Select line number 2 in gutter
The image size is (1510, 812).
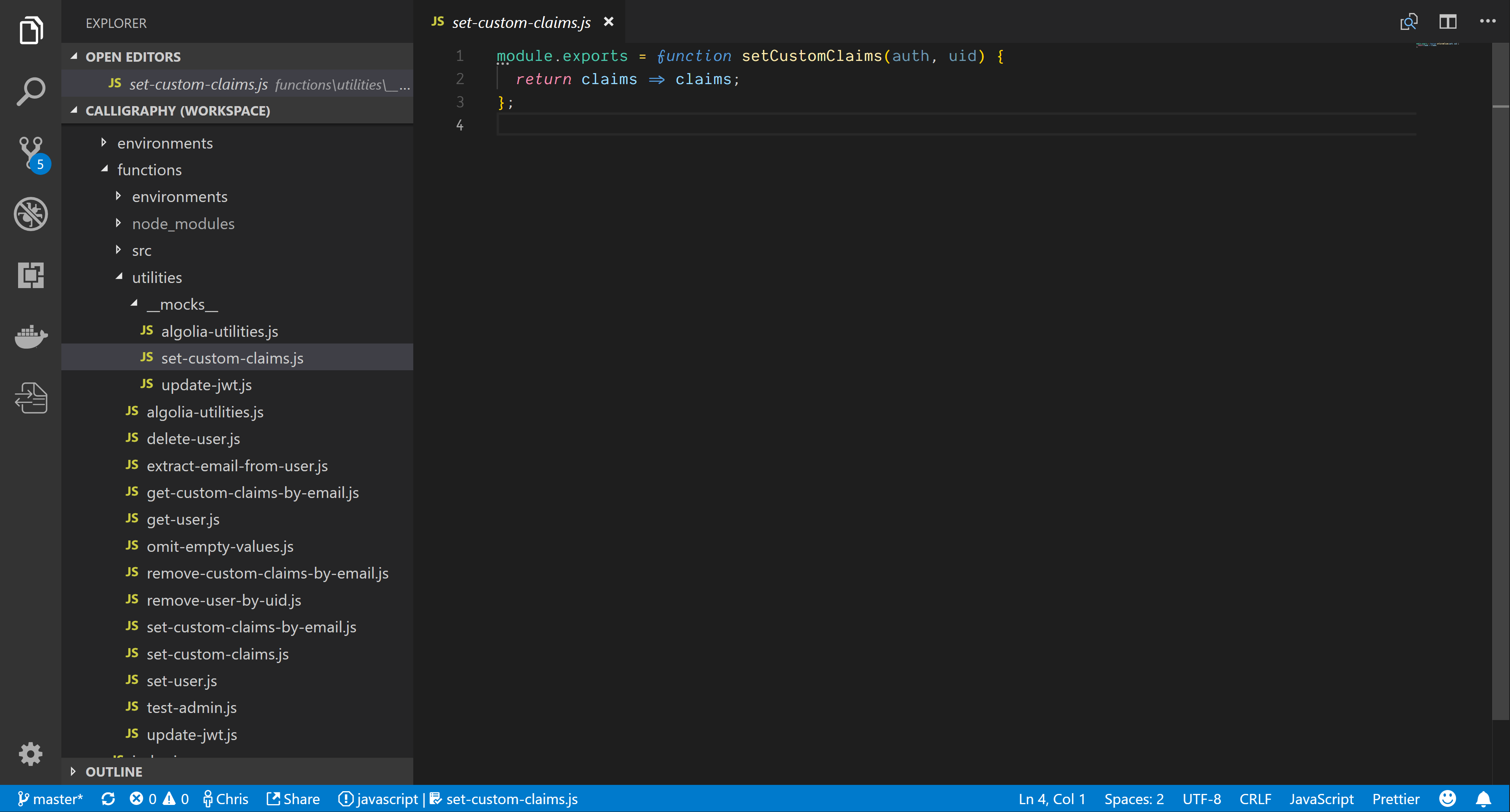click(x=460, y=79)
